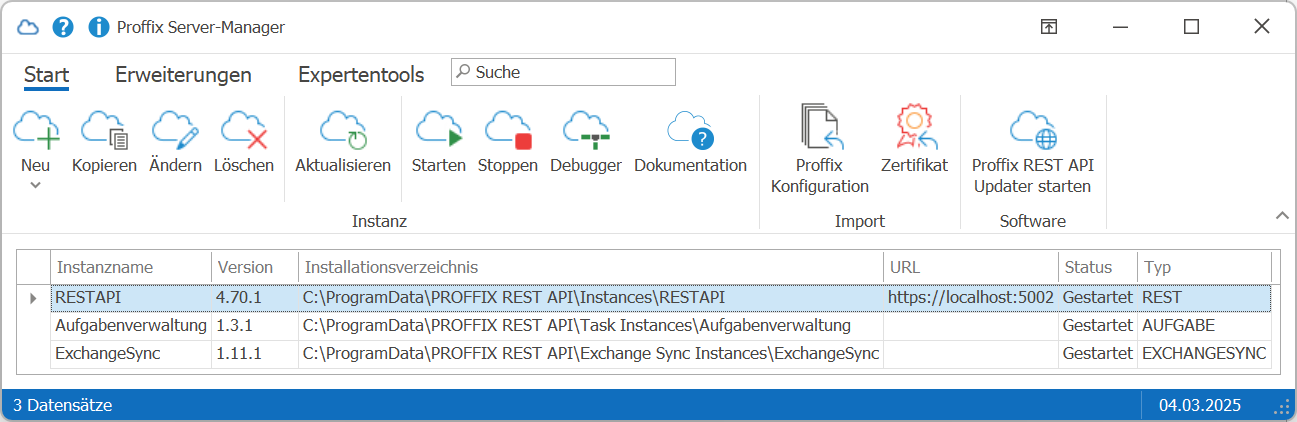
Task: Stop the instance with Stoppen
Action: point(508,142)
